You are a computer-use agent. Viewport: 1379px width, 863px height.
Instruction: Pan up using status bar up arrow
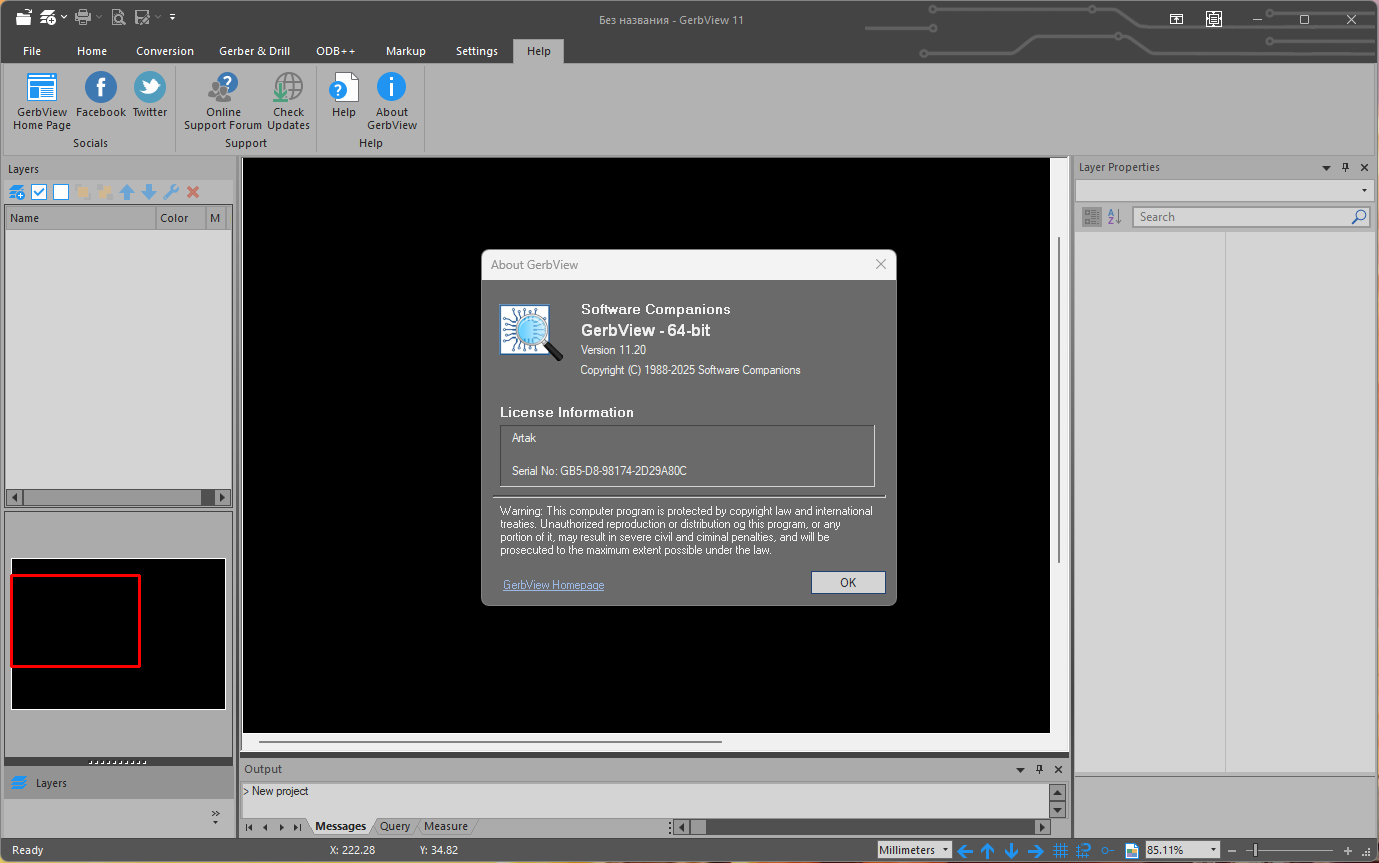coord(988,851)
